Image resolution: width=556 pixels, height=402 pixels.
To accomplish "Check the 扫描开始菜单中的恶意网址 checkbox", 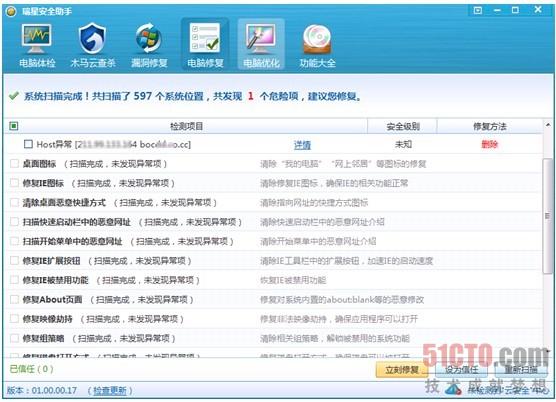I will [x=15, y=241].
